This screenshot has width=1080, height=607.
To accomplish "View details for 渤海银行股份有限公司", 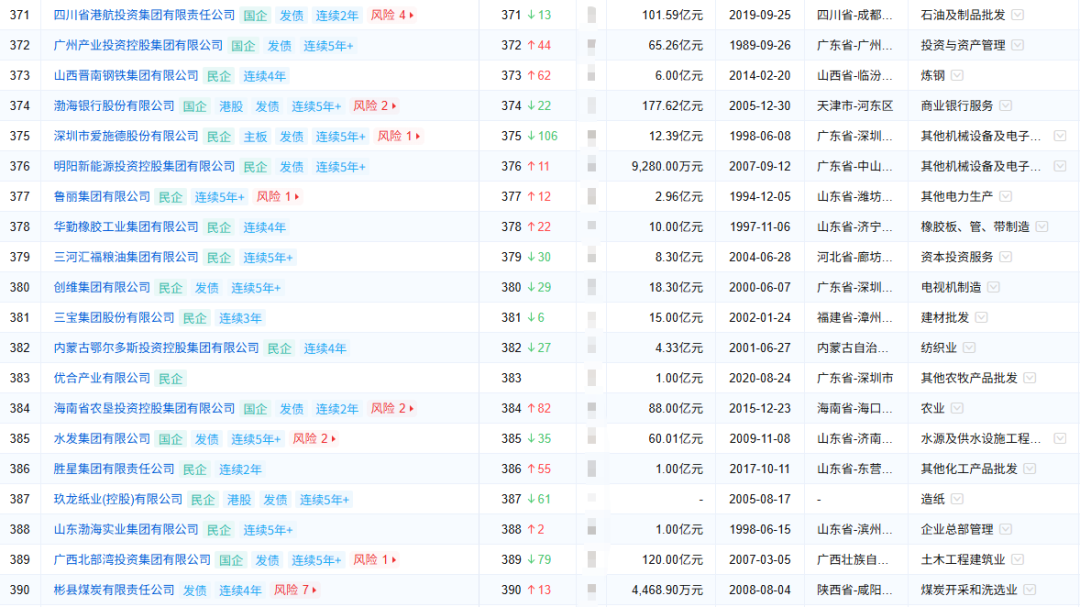I will click(114, 106).
